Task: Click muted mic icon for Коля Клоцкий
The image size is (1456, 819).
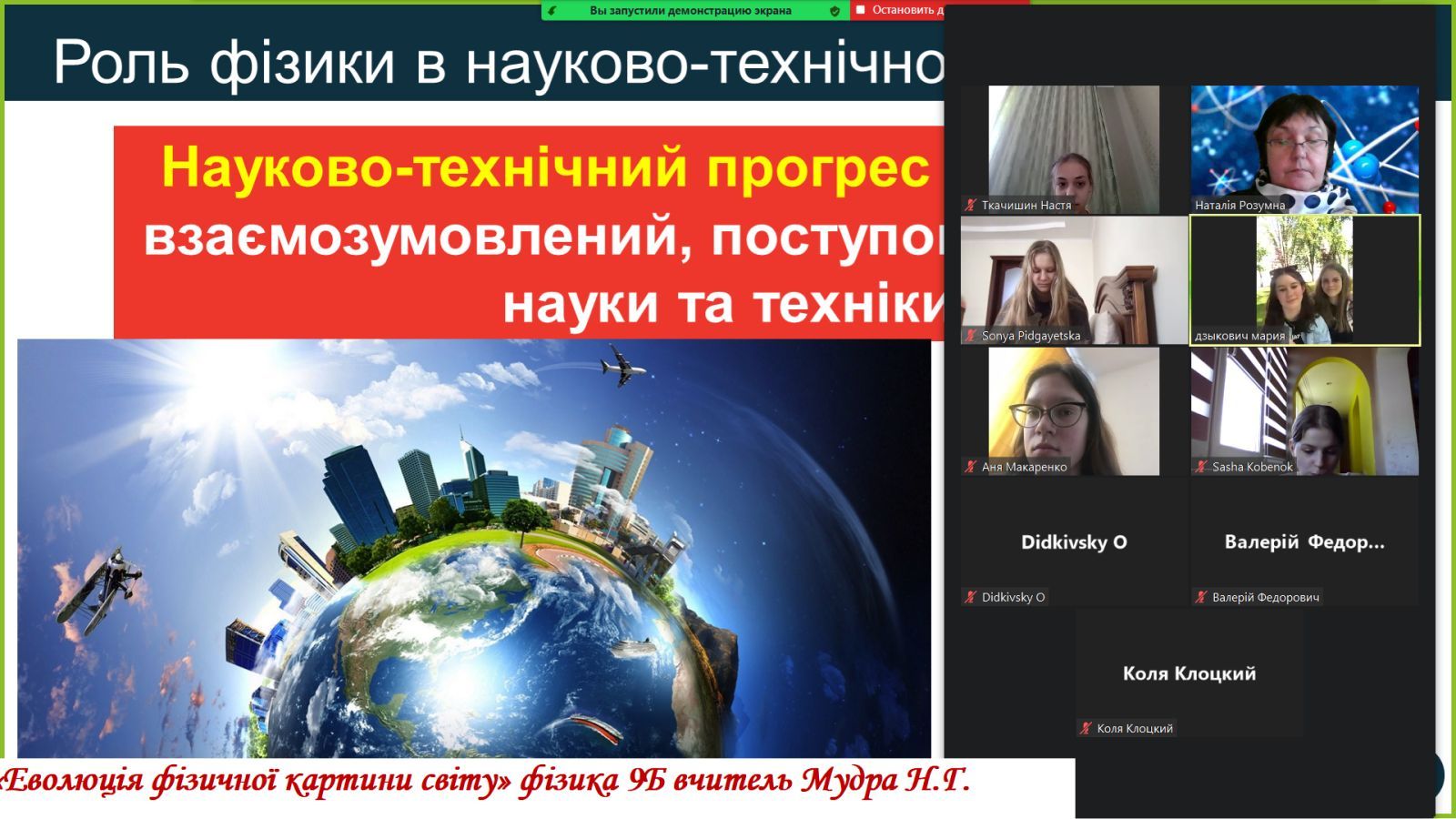Action: click(1086, 729)
